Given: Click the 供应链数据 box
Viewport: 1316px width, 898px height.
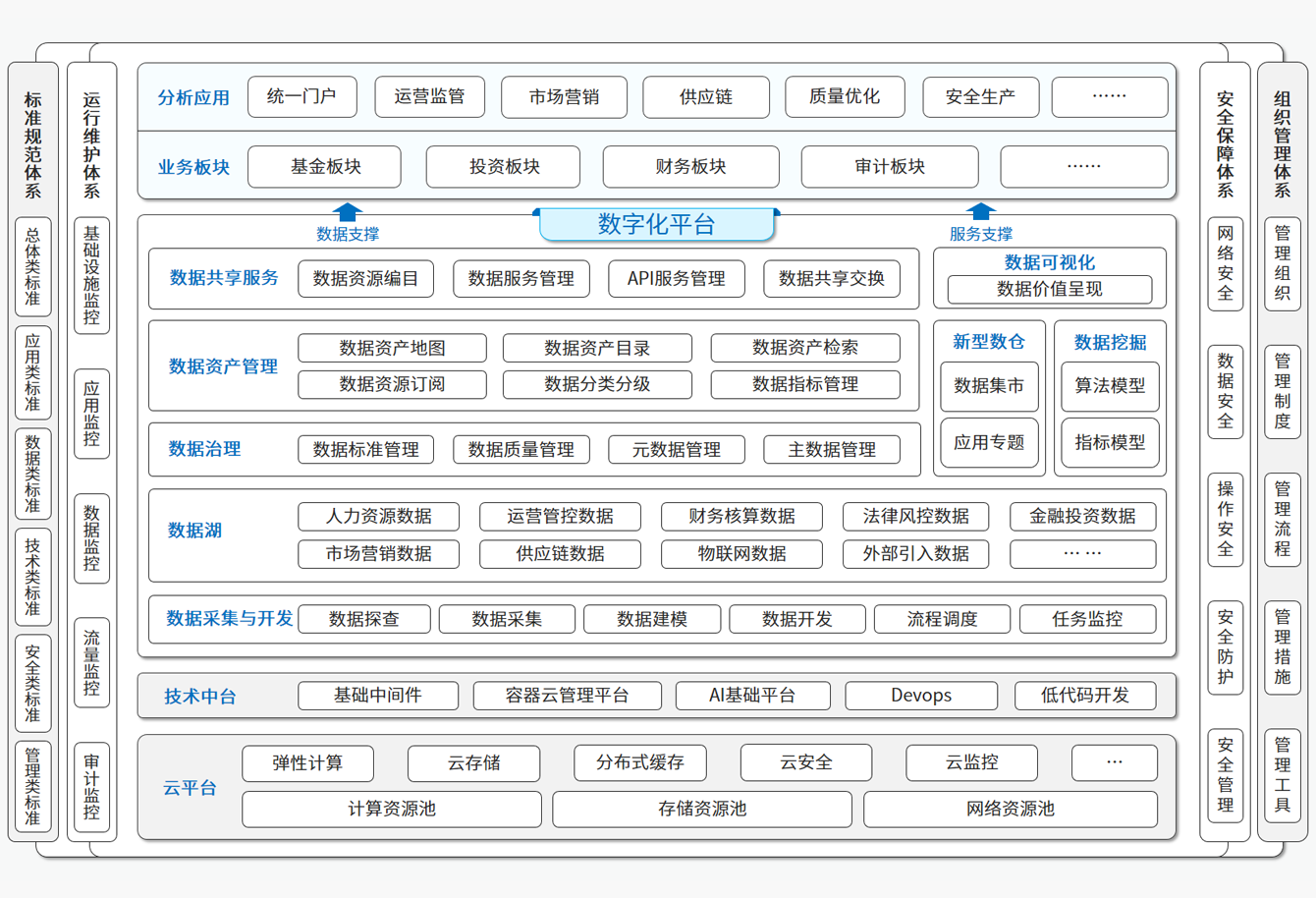Looking at the screenshot, I should coord(561,554).
